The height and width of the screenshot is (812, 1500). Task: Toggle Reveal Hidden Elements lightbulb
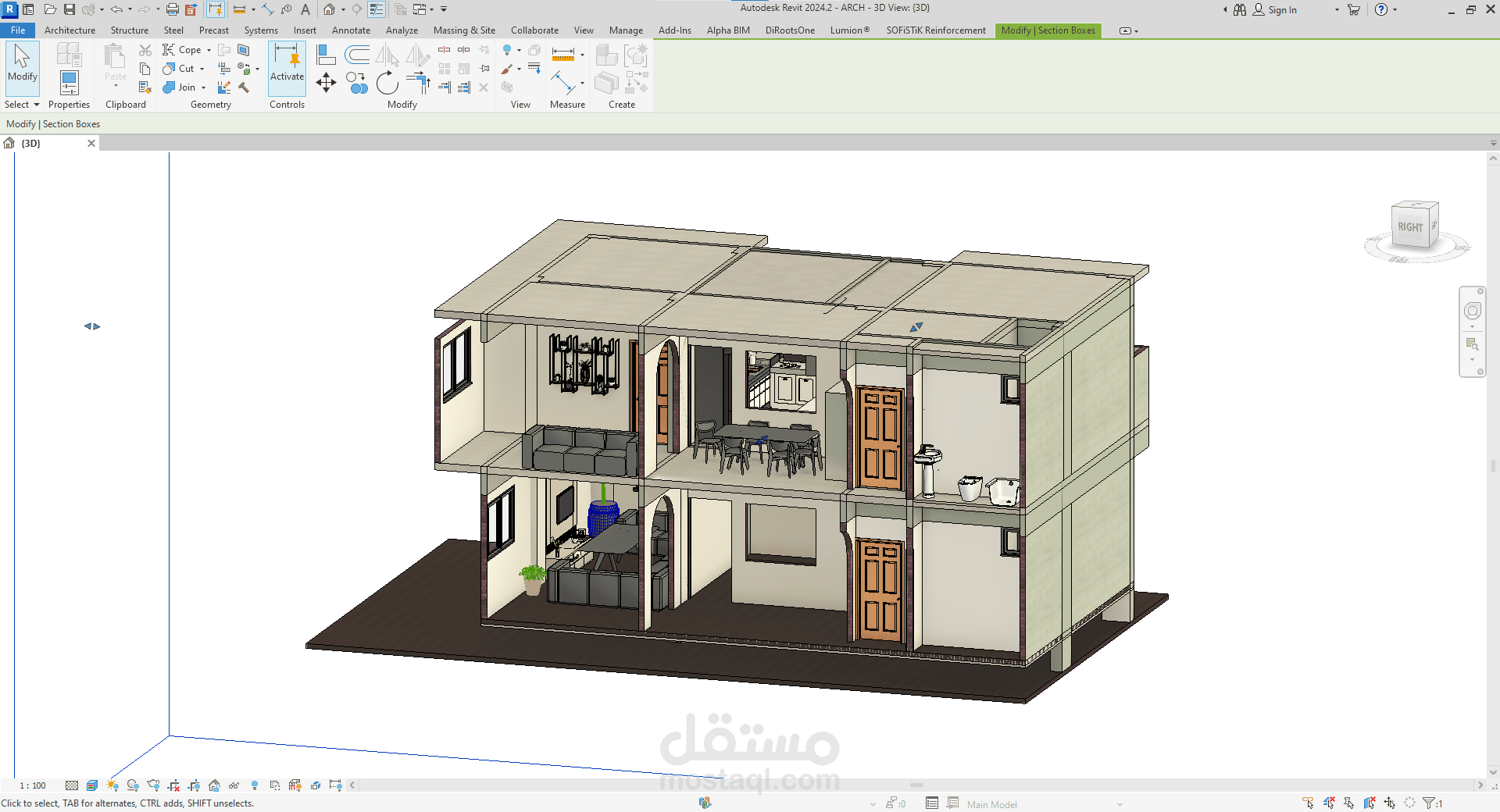click(255, 785)
